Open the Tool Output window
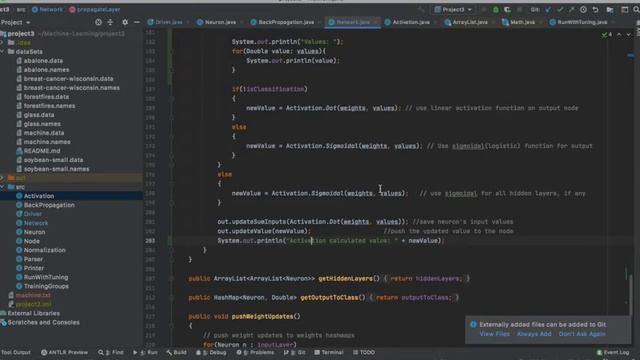The height and width of the screenshot is (360, 640). [x=16, y=352]
